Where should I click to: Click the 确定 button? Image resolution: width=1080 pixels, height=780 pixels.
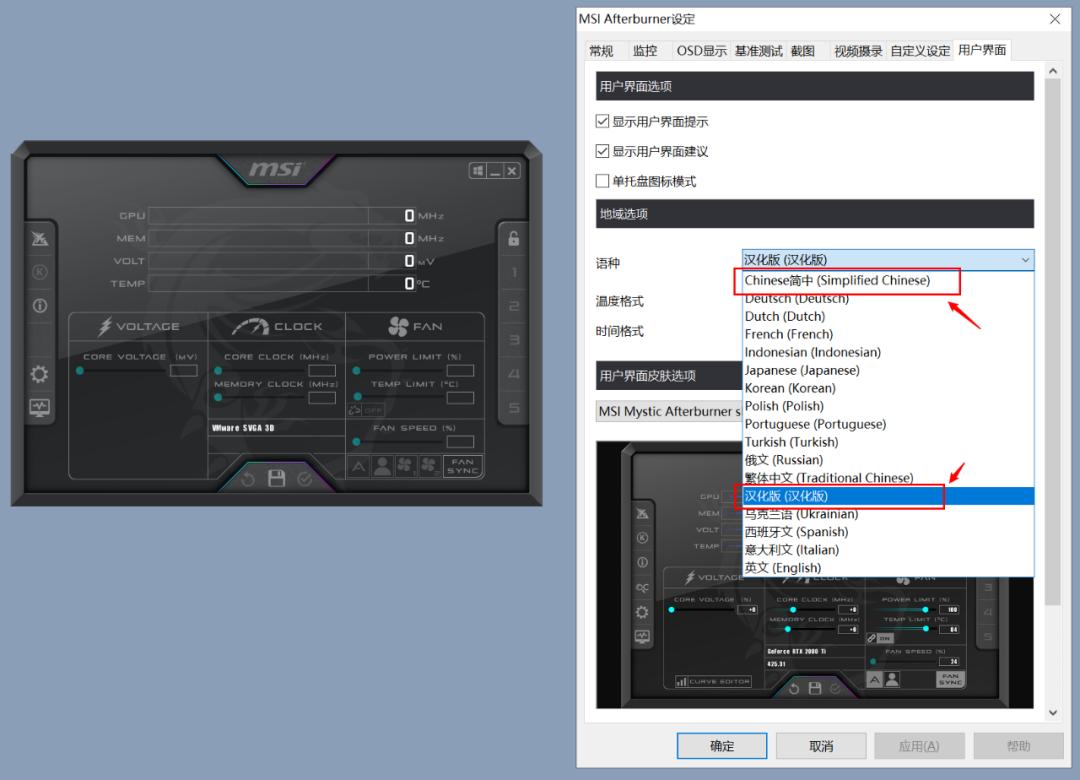pyautogui.click(x=722, y=745)
